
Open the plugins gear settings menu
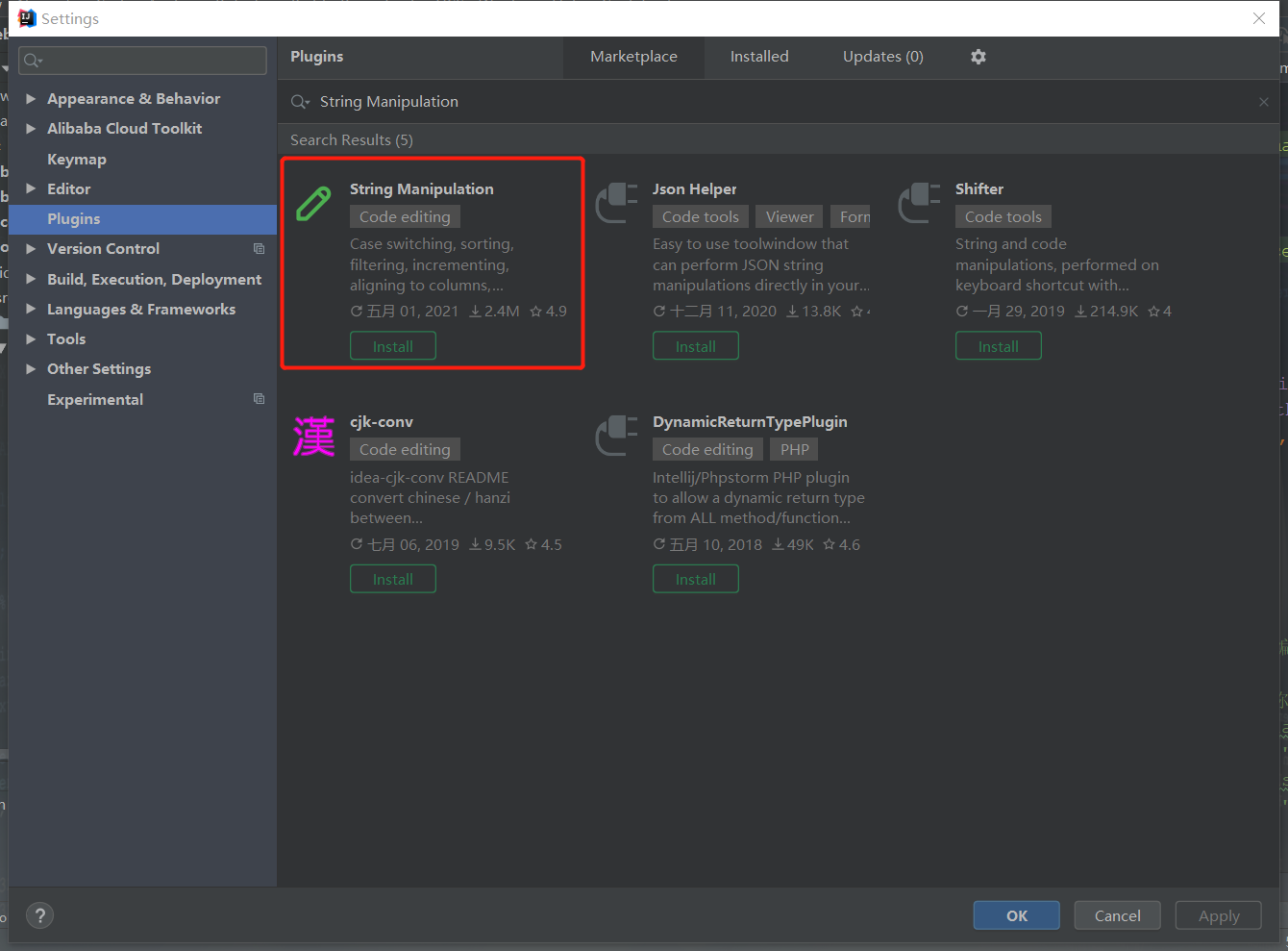point(978,57)
